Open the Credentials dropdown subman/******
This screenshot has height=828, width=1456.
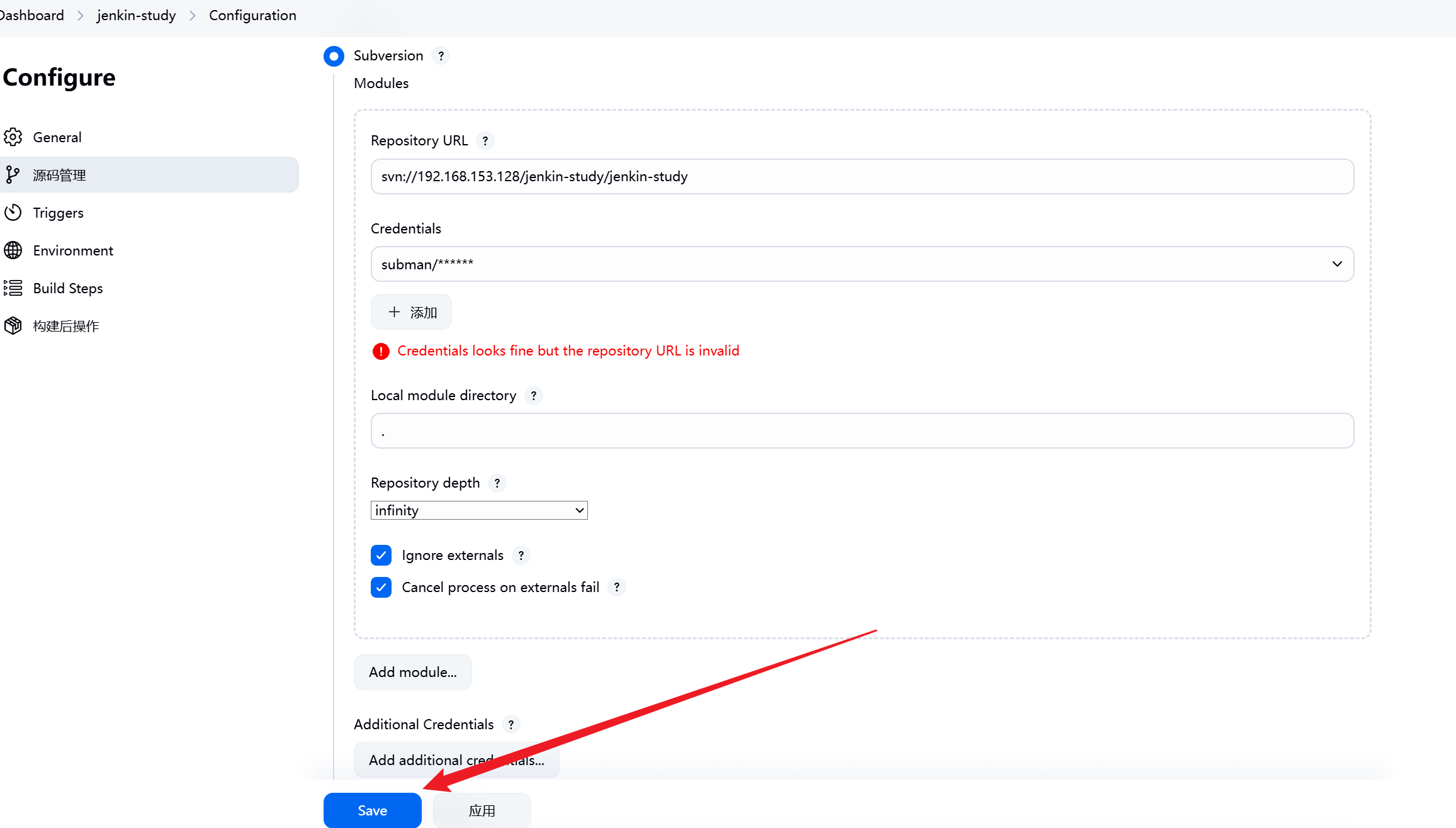pos(862,264)
